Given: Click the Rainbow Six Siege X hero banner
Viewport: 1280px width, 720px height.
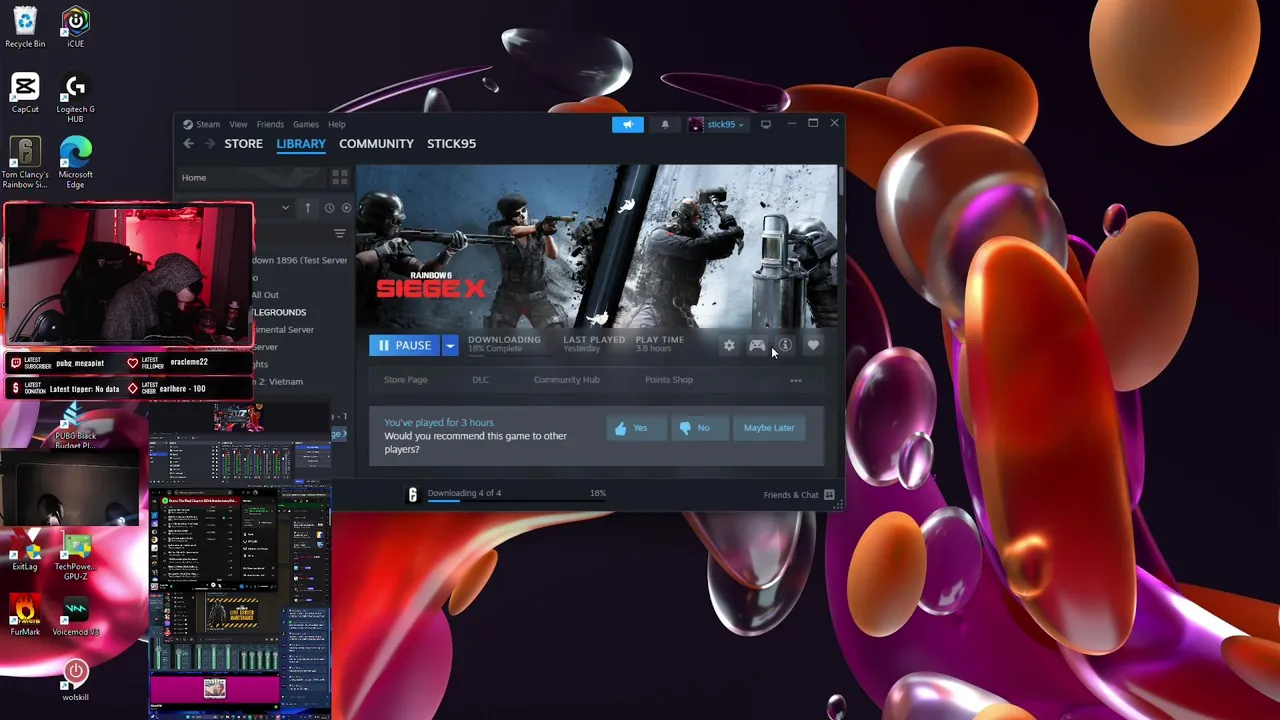Looking at the screenshot, I should point(597,246).
